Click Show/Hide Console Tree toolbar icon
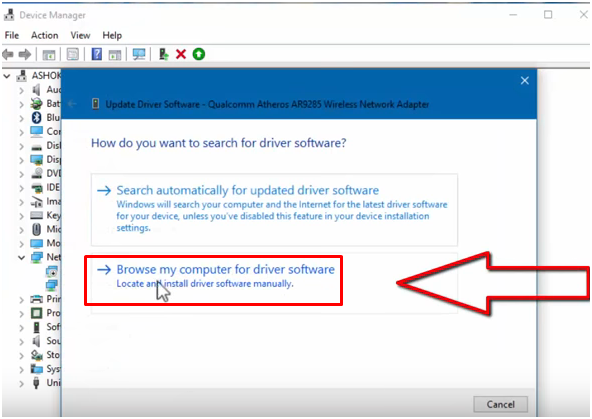The image size is (592, 419). 49,55
